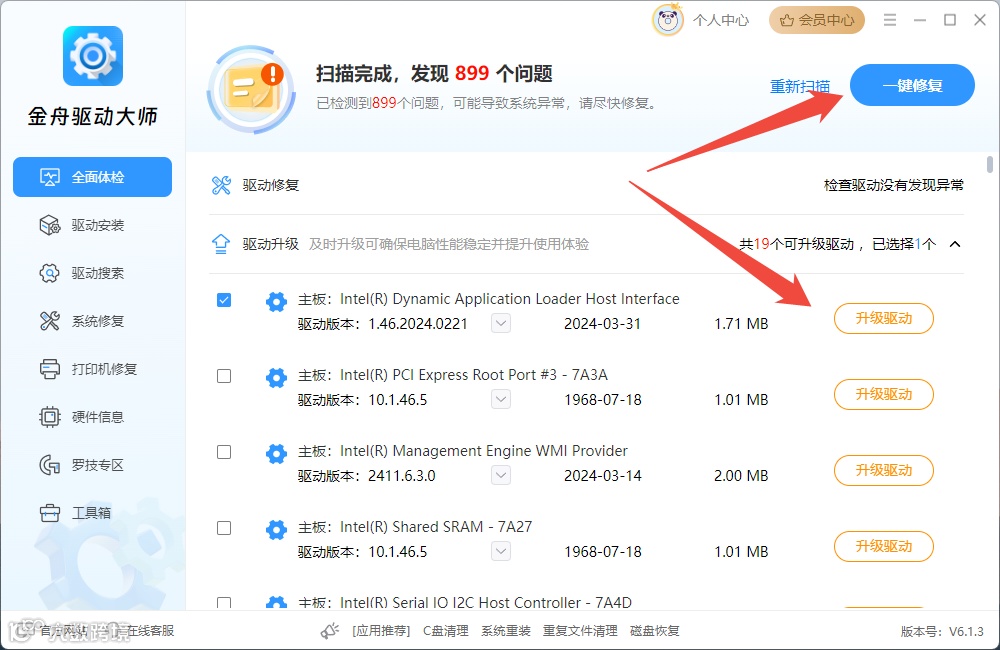The width and height of the screenshot is (1000, 650).
Task: Open the 驱动搜索 section
Action: (x=92, y=273)
